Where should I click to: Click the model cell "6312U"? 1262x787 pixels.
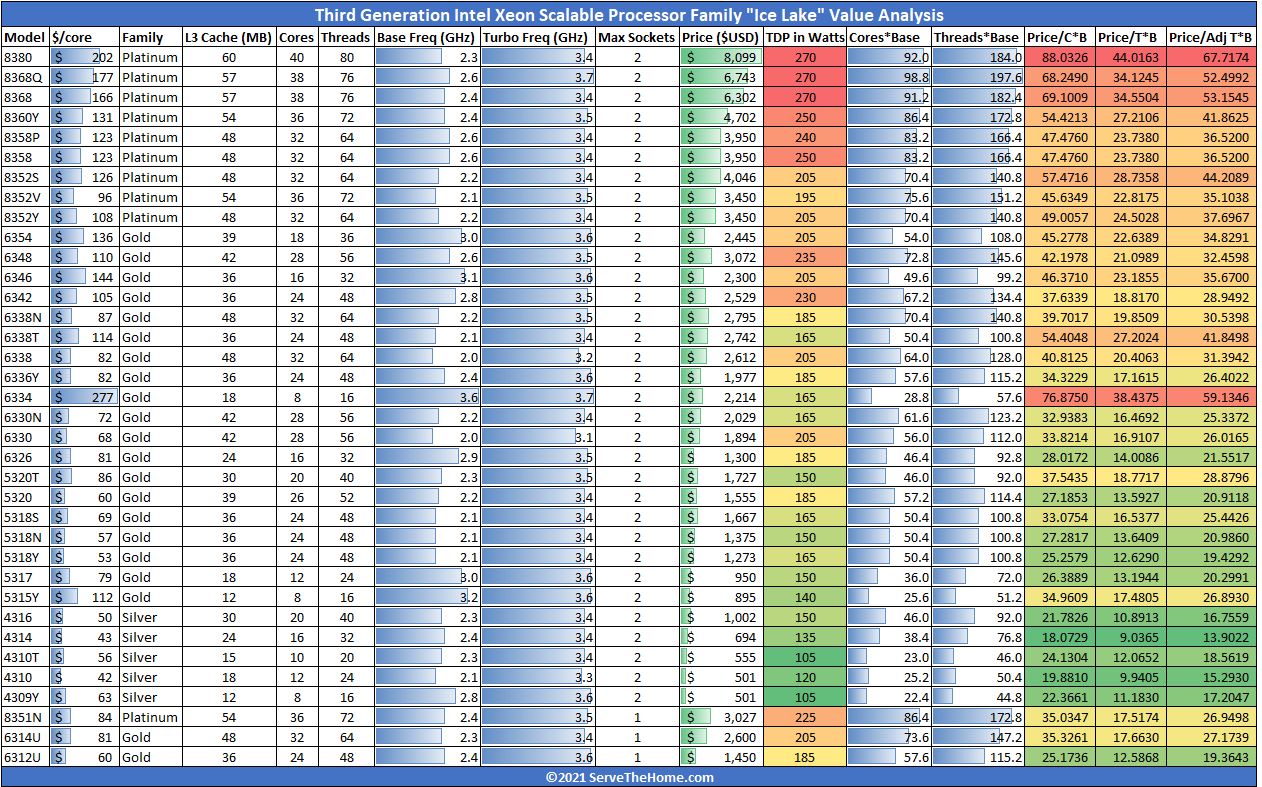tap(26, 757)
